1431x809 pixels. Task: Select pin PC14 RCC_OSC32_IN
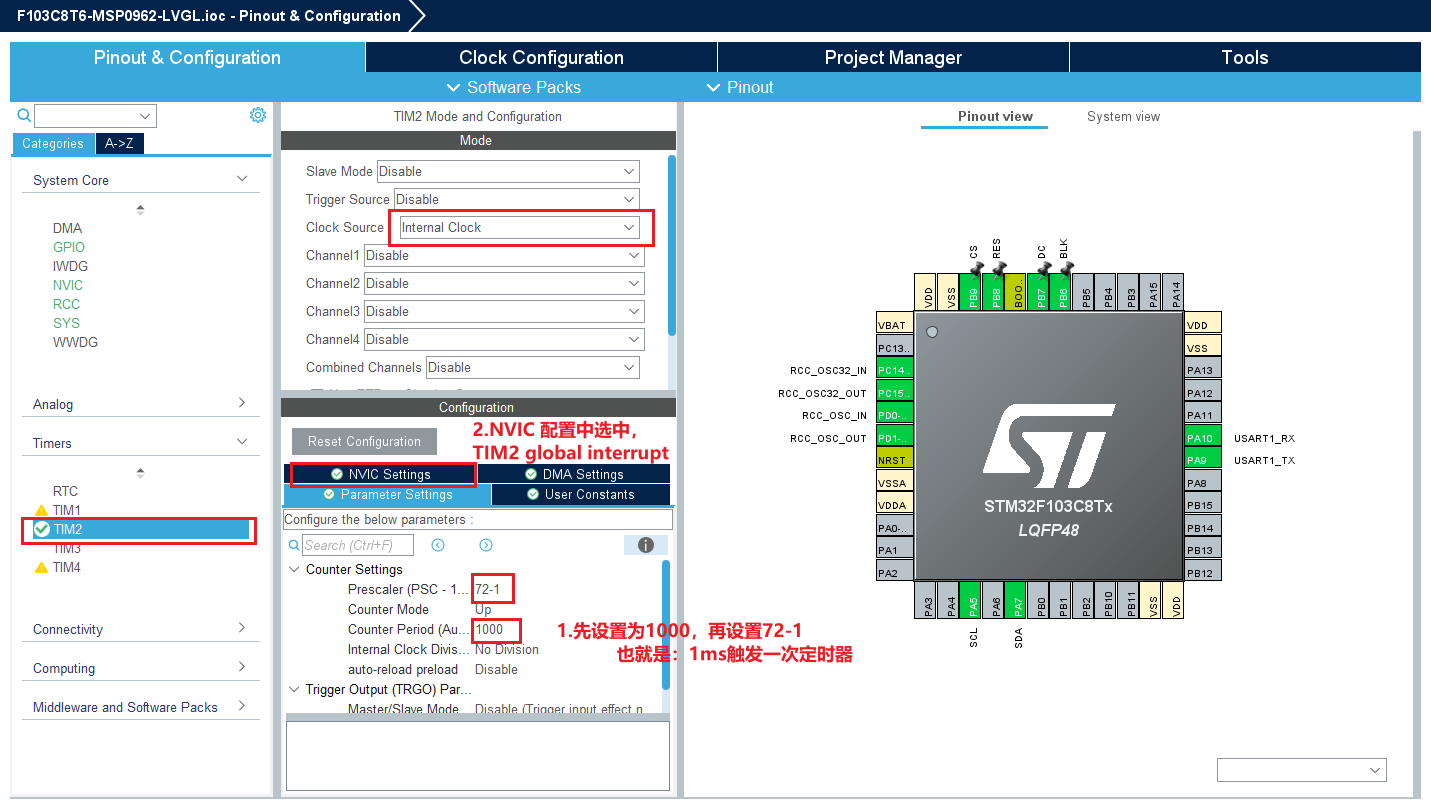coord(894,370)
